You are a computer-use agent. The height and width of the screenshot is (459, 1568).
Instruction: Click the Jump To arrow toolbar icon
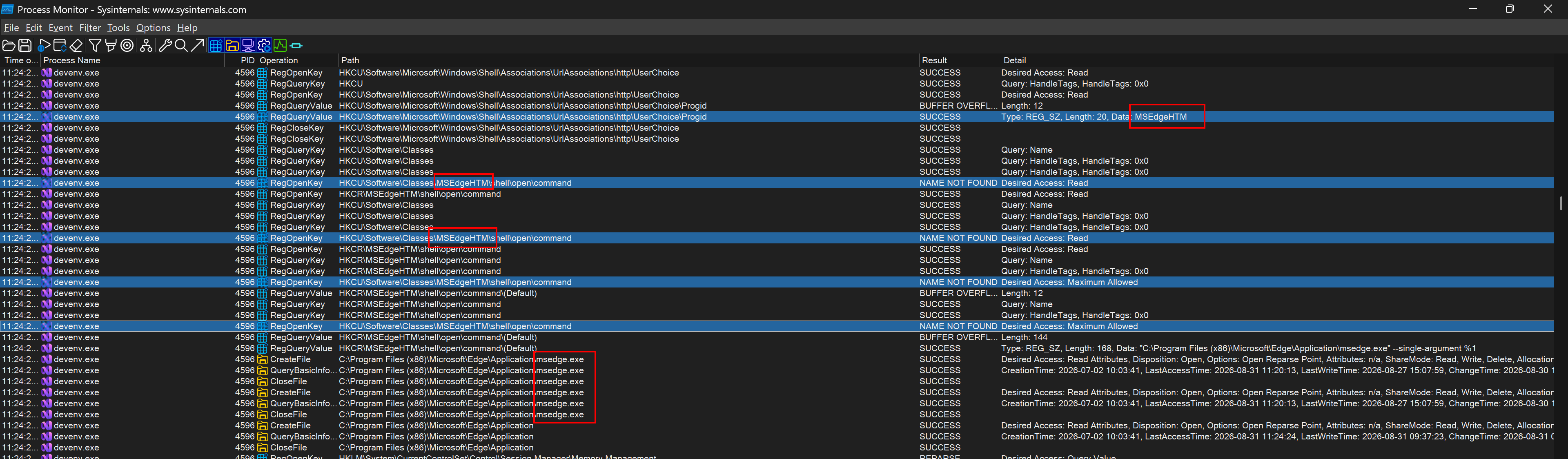click(x=197, y=46)
